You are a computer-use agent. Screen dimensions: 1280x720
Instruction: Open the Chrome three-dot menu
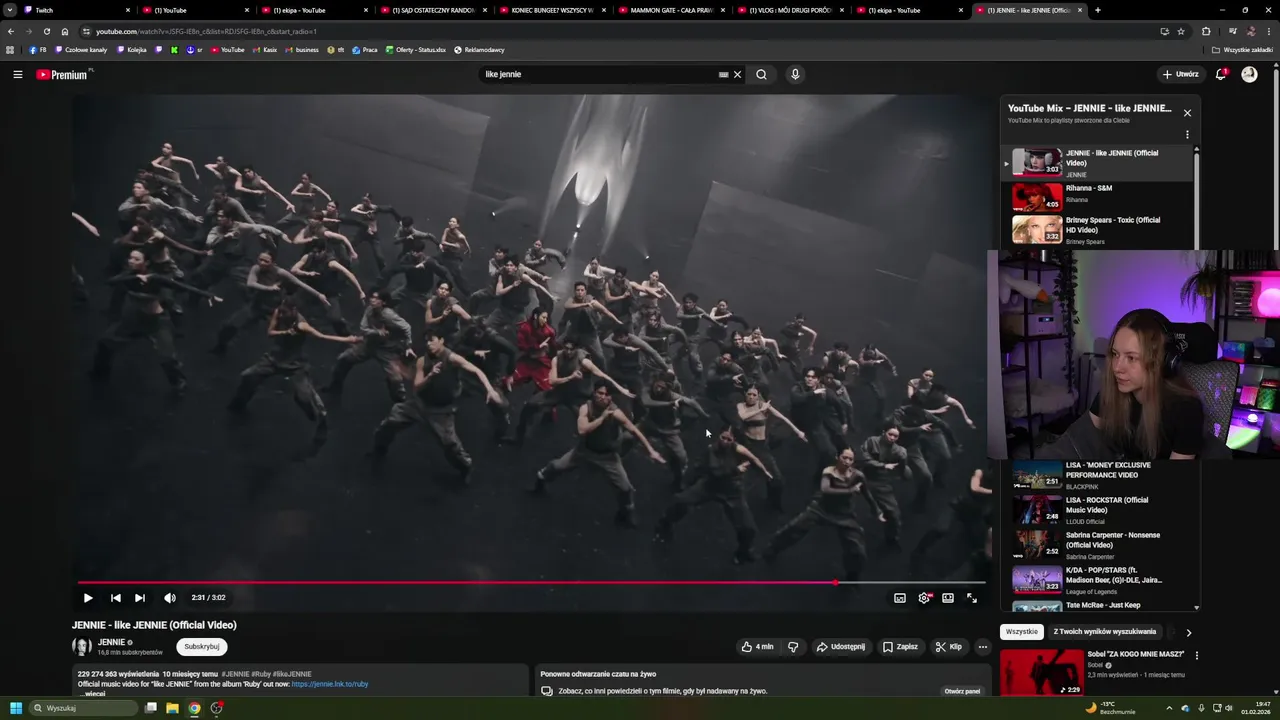1269,31
